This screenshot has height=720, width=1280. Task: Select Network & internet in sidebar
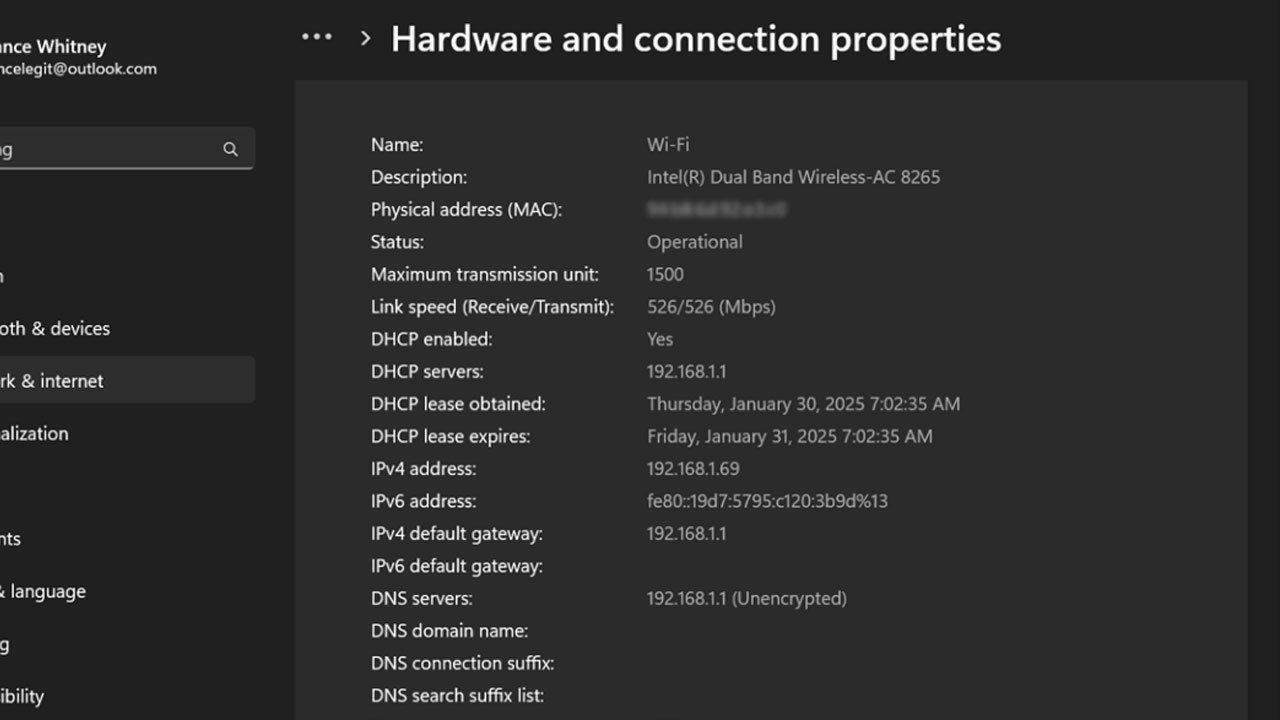[x=55, y=381]
